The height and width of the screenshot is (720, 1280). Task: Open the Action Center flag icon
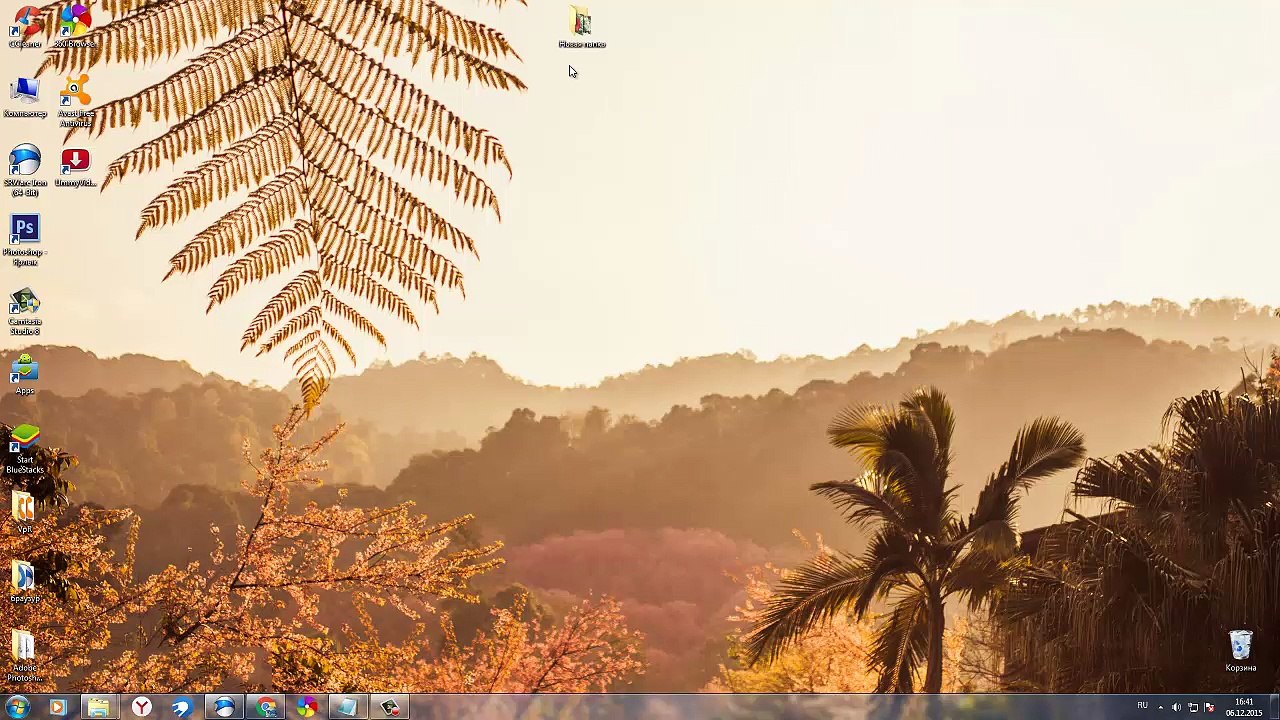pos(1209,708)
